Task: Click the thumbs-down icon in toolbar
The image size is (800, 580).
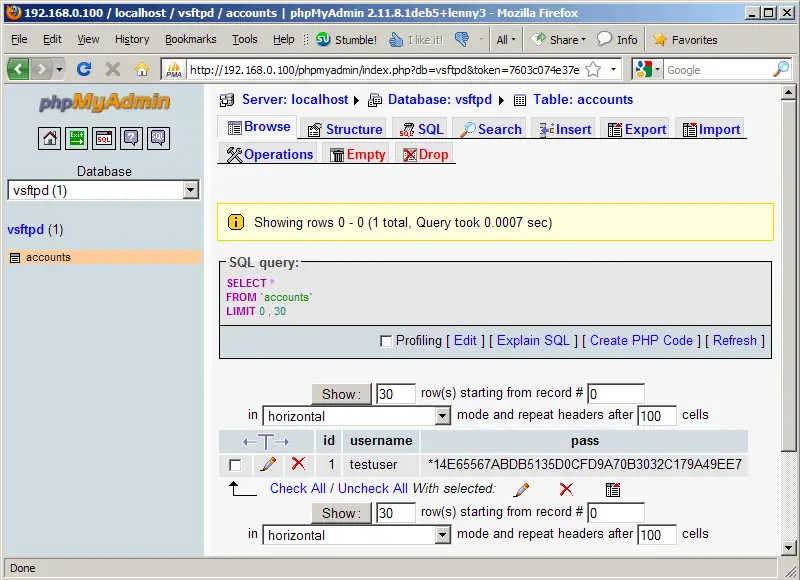Action: tap(462, 39)
